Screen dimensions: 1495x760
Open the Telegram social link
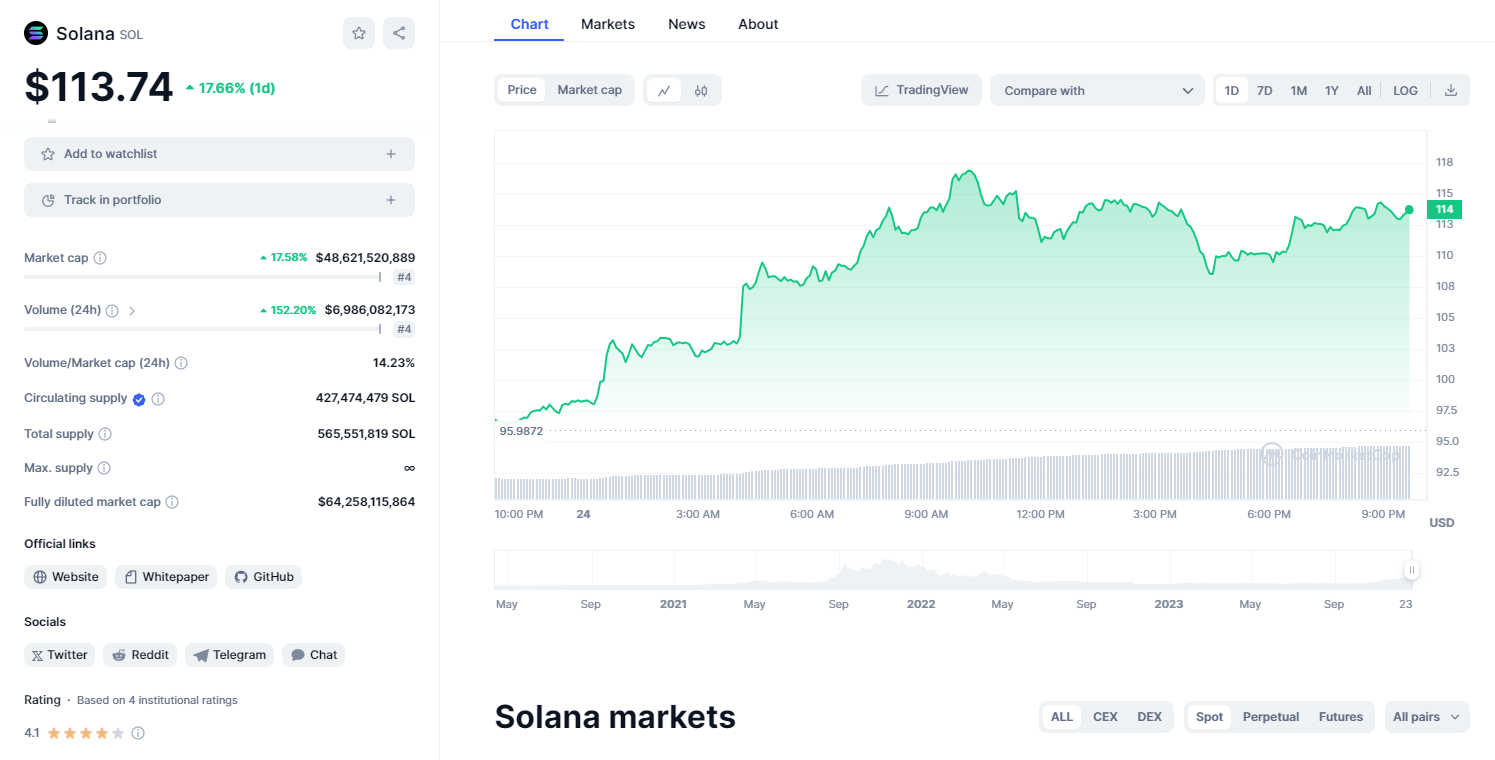[230, 655]
